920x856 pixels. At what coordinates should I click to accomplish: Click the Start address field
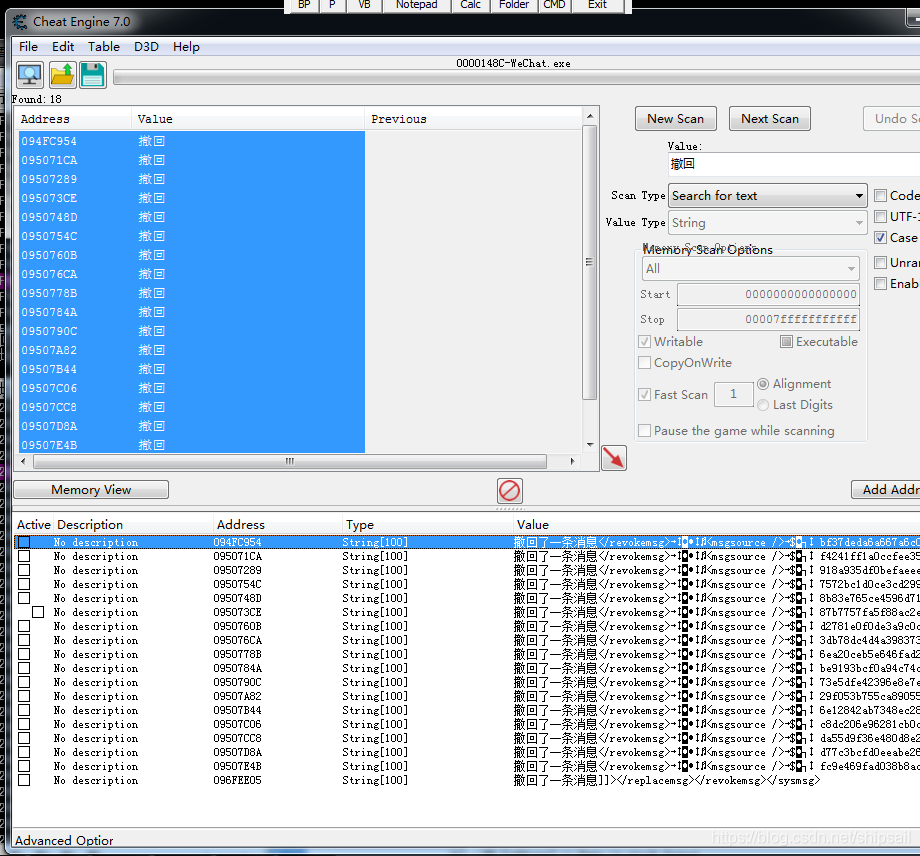click(768, 295)
